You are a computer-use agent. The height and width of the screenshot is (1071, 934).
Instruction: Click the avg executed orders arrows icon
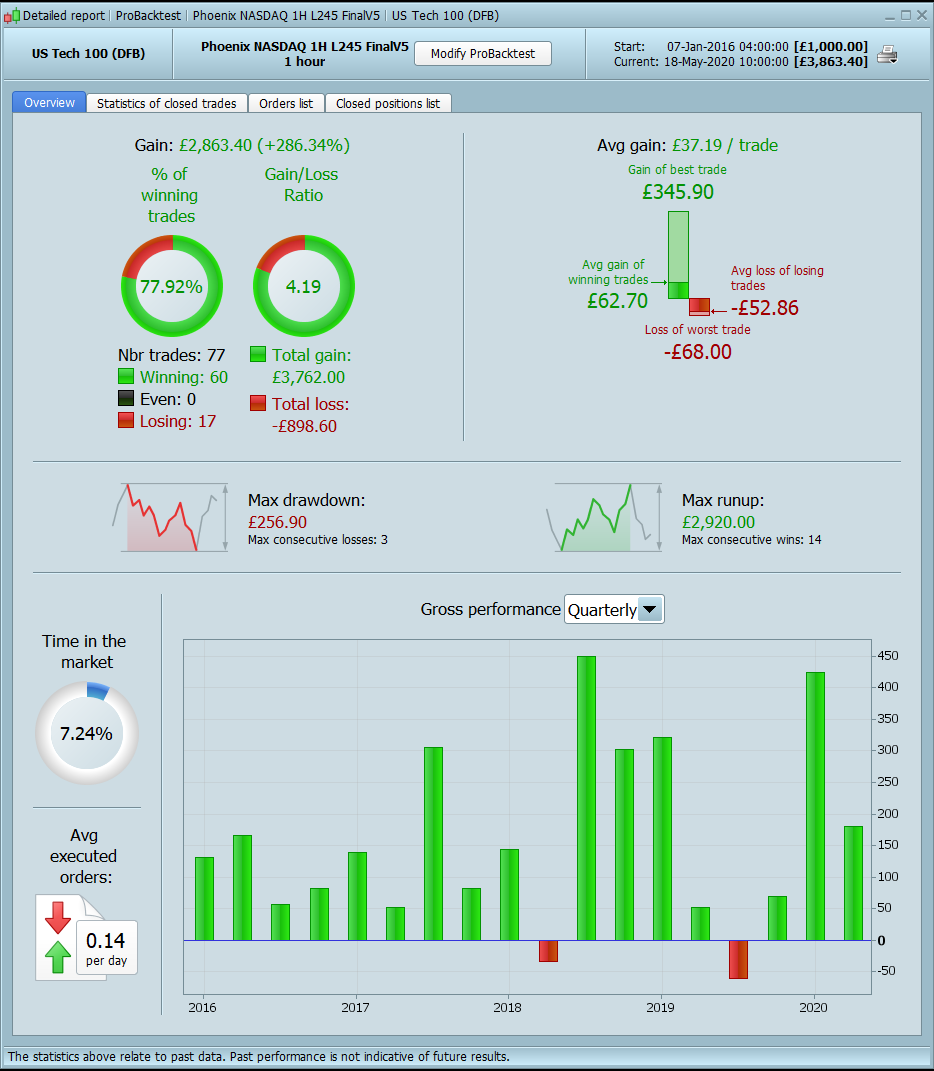click(x=58, y=936)
